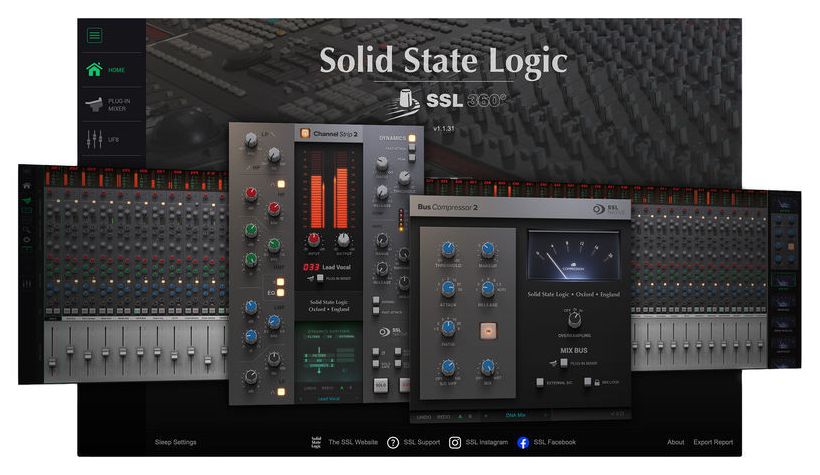Click the Facebook icon
This screenshot has height=475, width=820.
click(x=523, y=443)
